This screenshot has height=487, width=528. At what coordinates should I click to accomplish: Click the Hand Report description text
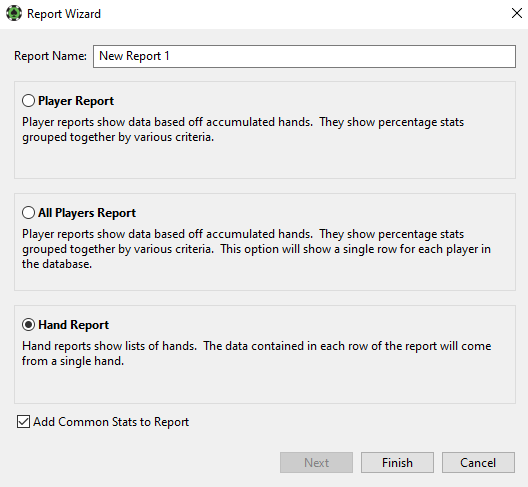[x=256, y=353]
